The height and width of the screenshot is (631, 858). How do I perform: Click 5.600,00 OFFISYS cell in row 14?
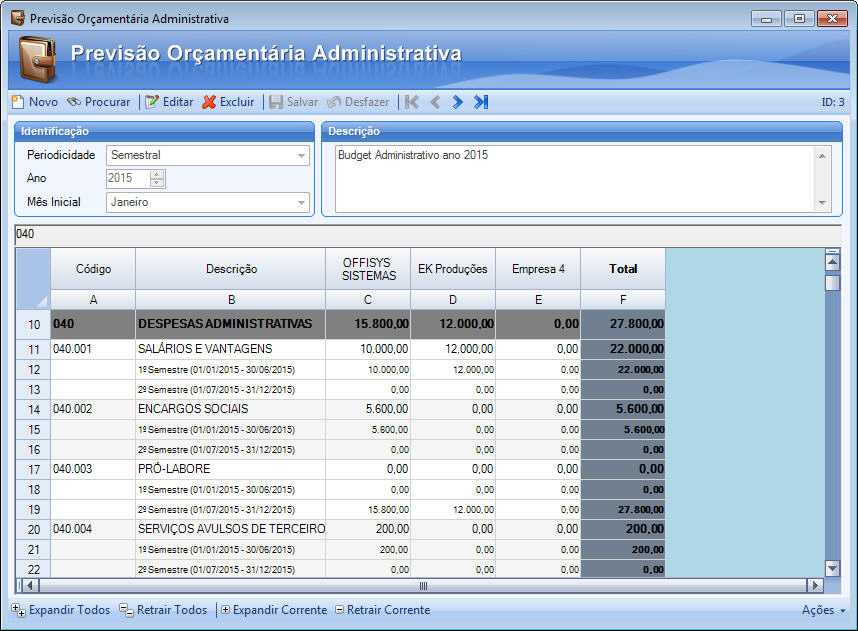click(x=368, y=409)
